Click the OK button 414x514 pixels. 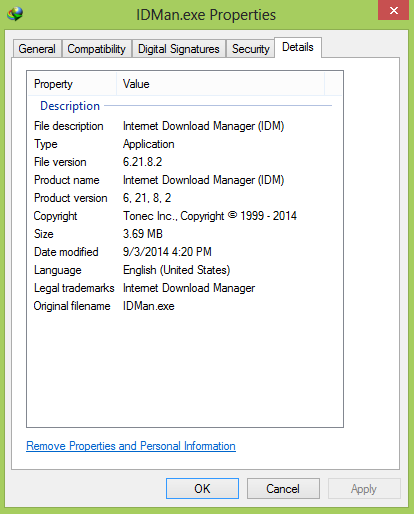point(202,489)
